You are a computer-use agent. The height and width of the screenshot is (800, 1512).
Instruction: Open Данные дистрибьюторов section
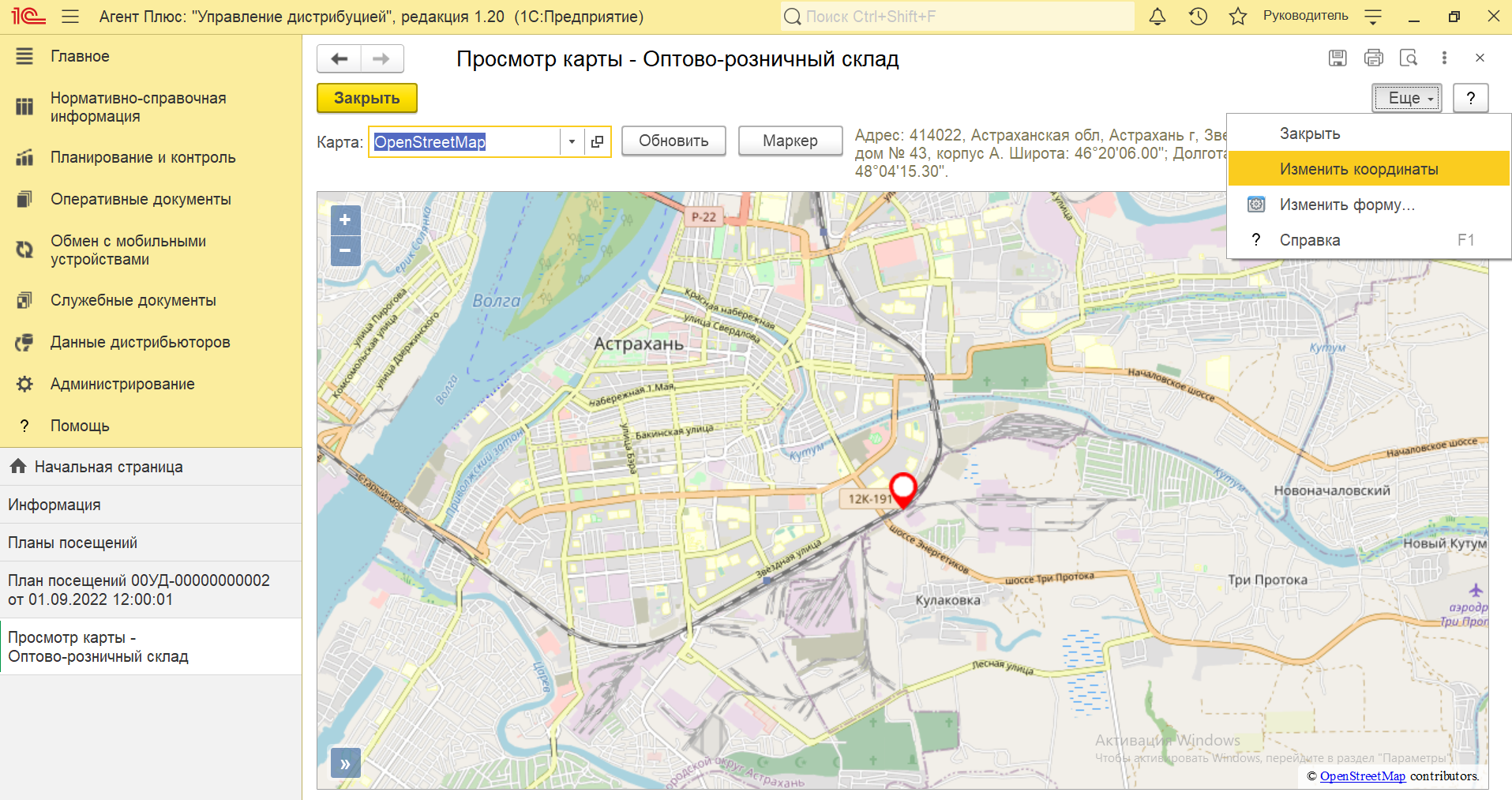point(151,342)
